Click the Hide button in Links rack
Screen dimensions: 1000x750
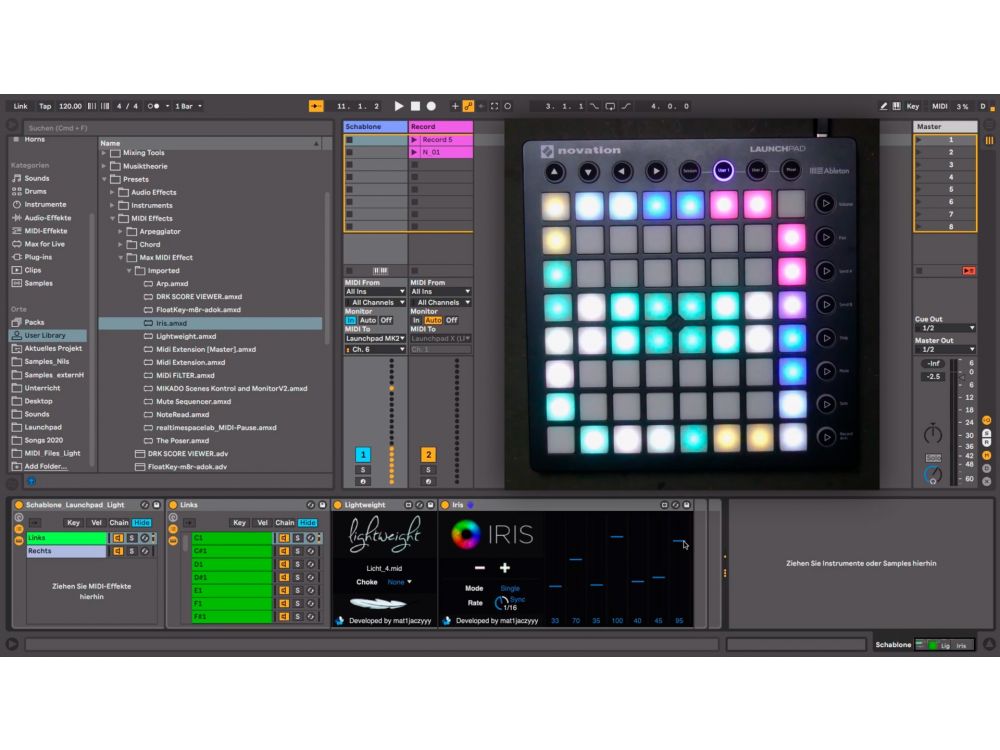[308, 523]
